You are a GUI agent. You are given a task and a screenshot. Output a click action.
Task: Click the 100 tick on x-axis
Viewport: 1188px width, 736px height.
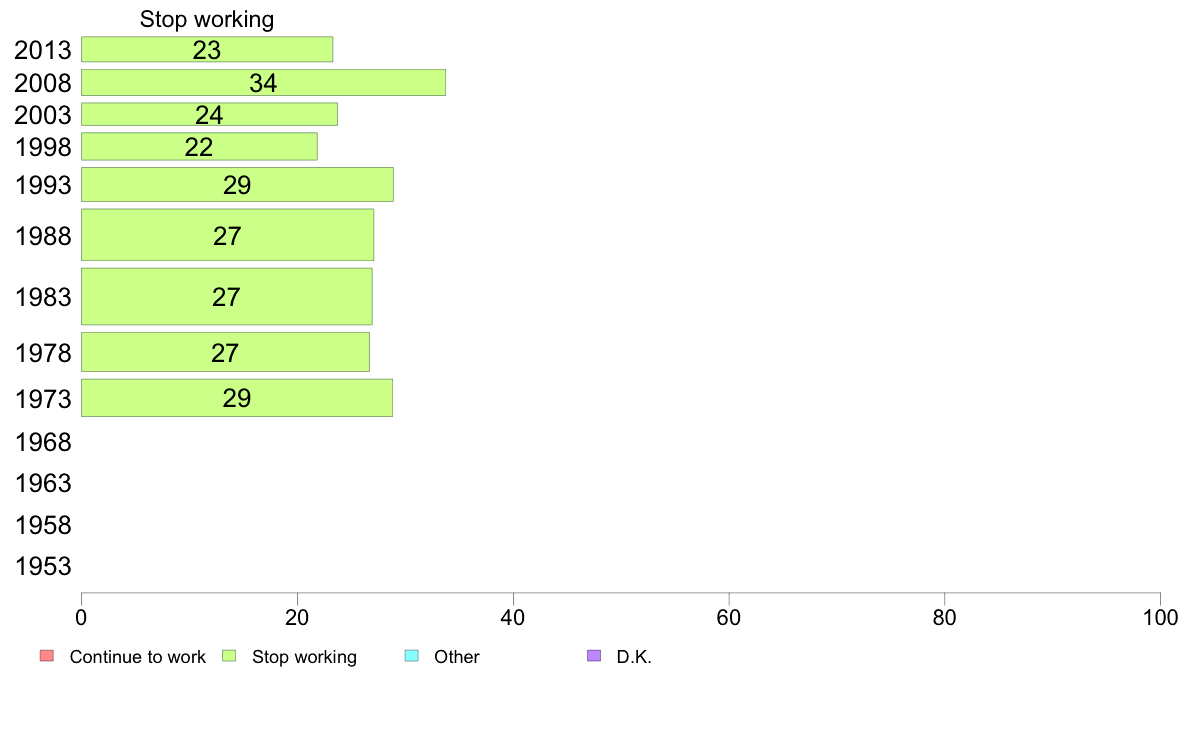[x=1160, y=618]
